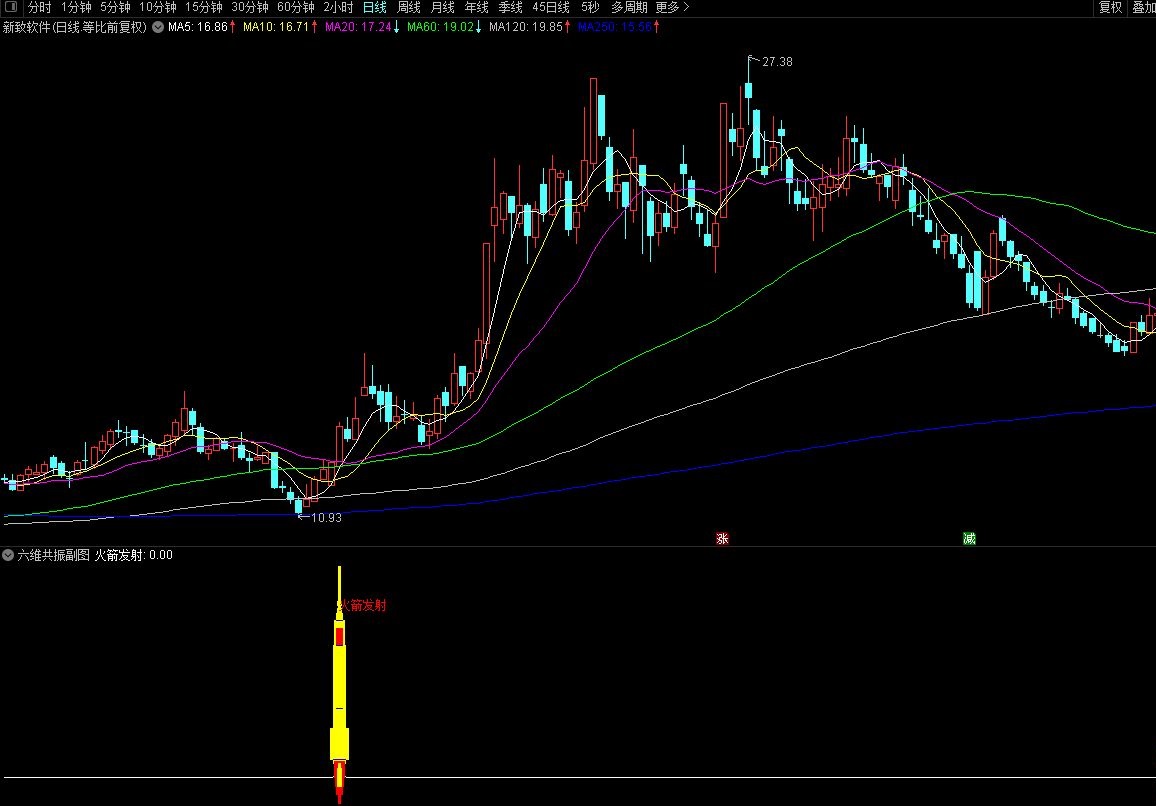The height and width of the screenshot is (806, 1156).
Task: Switch to 年线 yearly period
Action: (x=476, y=7)
